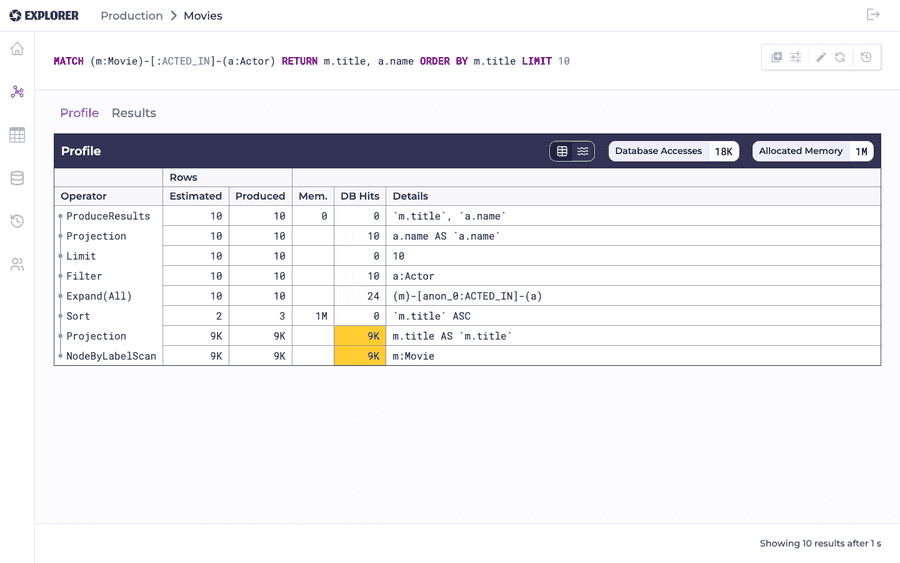Click the Production breadcrumb

[x=131, y=15]
